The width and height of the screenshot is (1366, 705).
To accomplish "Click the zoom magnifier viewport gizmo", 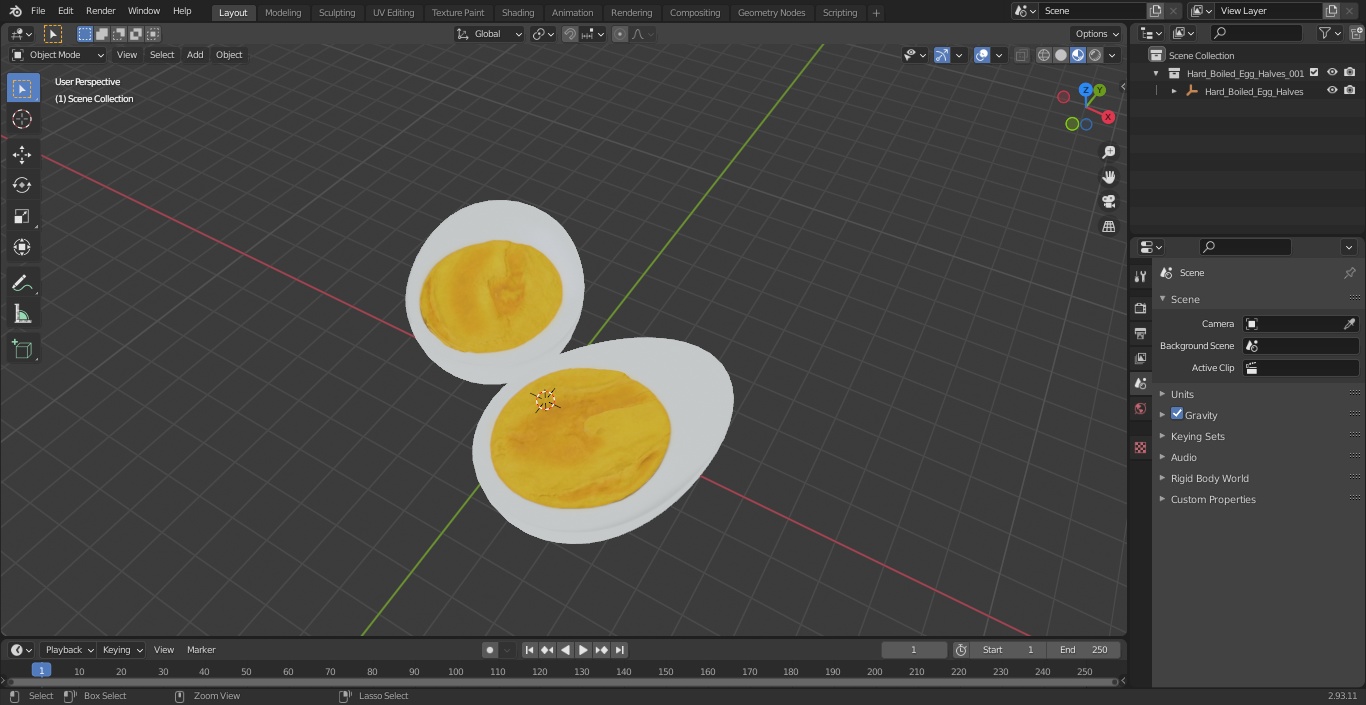I will (1108, 152).
